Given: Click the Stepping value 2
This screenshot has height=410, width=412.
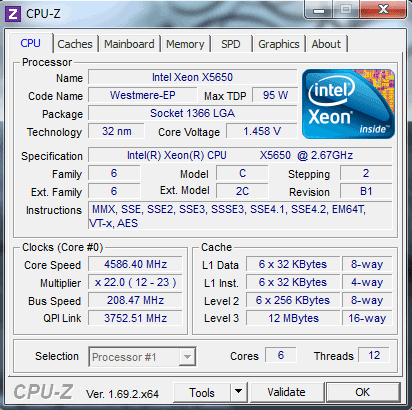Looking at the screenshot, I should 366,173.
